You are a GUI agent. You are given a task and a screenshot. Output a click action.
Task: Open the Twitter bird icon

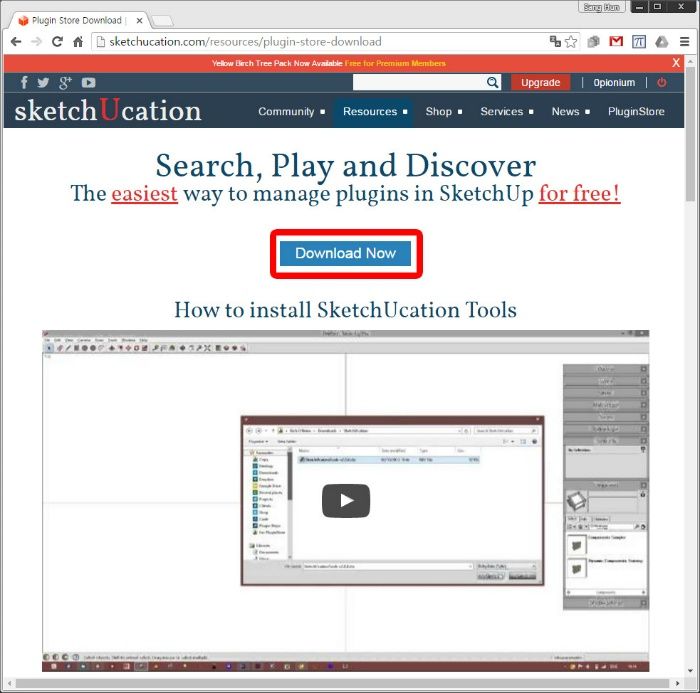[43, 82]
